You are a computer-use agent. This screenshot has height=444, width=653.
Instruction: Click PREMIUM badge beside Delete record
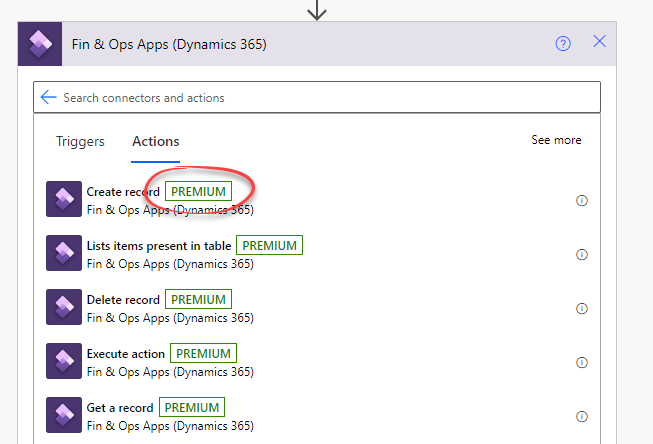[x=198, y=299]
